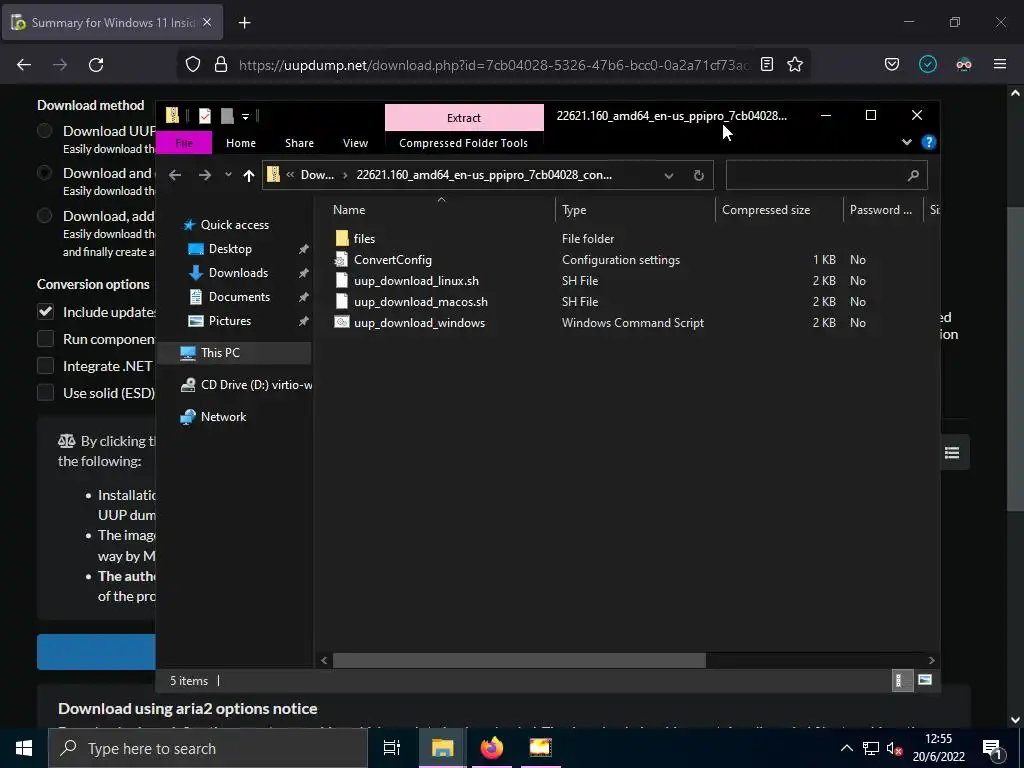Image resolution: width=1024 pixels, height=768 pixels.
Task: Select the uup_download_linux.sh file icon
Action: [342, 281]
